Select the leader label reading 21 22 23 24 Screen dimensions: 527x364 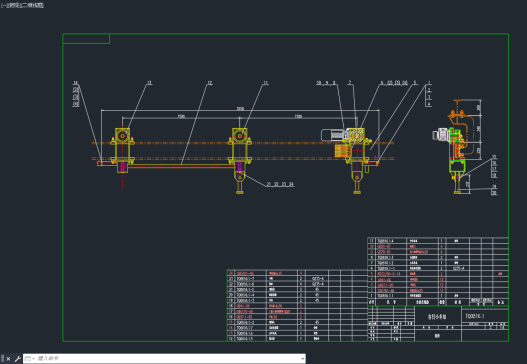[280, 184]
